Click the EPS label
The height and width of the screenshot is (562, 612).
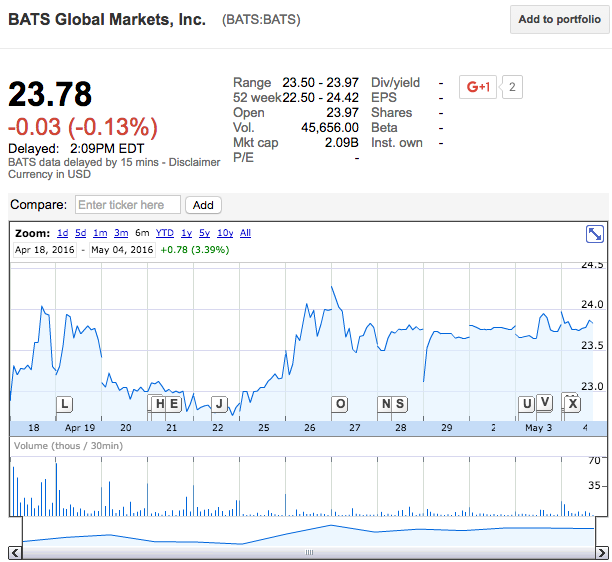(x=384, y=98)
